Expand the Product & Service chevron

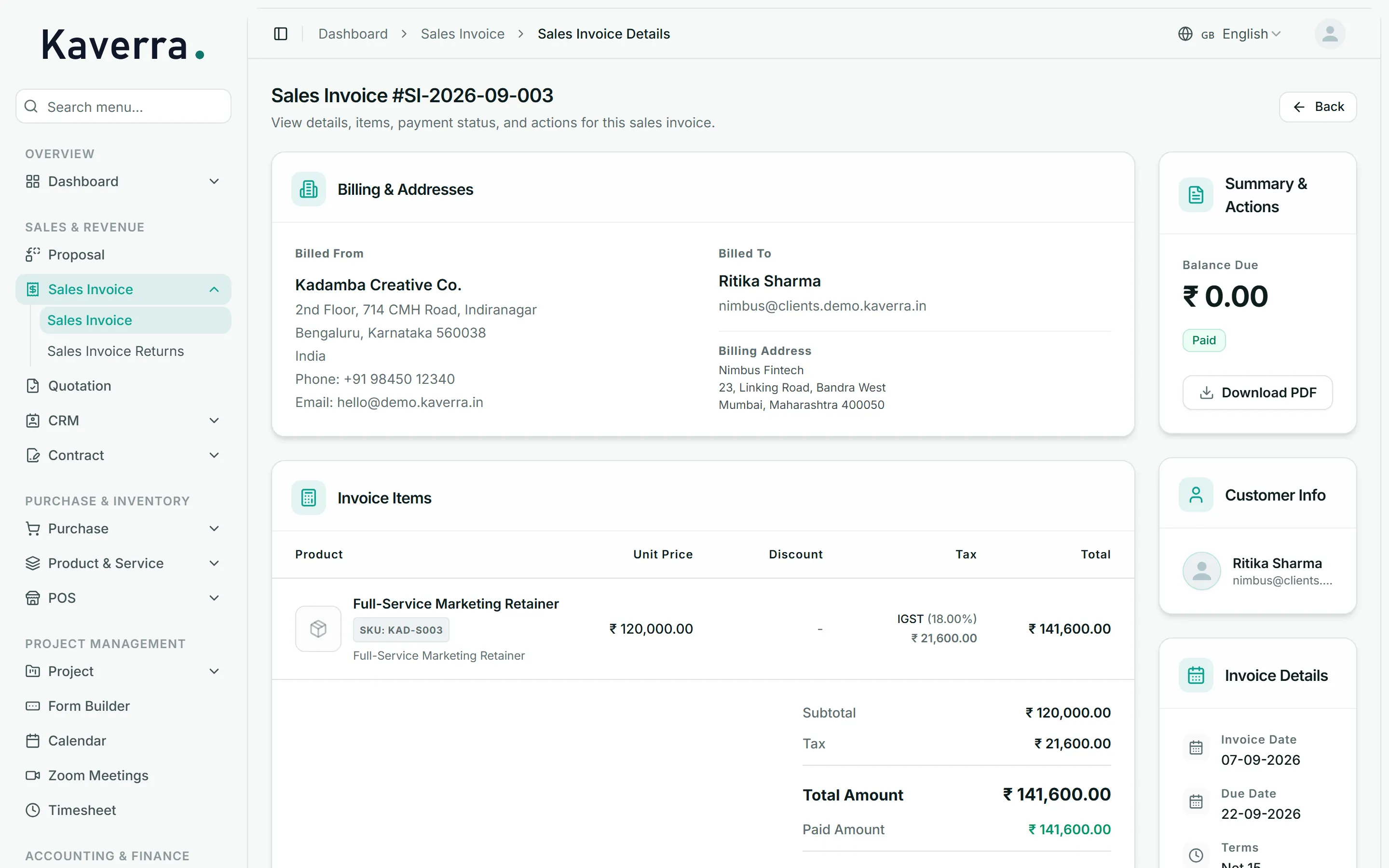[x=214, y=563]
